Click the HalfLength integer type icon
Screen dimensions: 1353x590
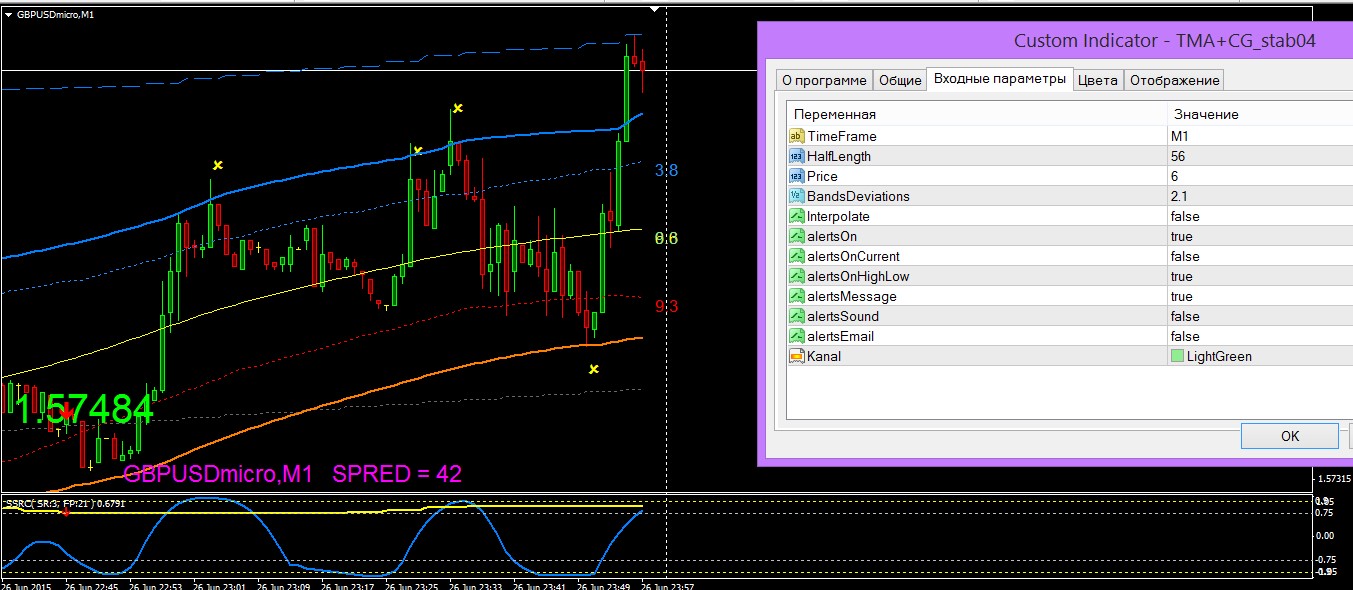coord(797,156)
